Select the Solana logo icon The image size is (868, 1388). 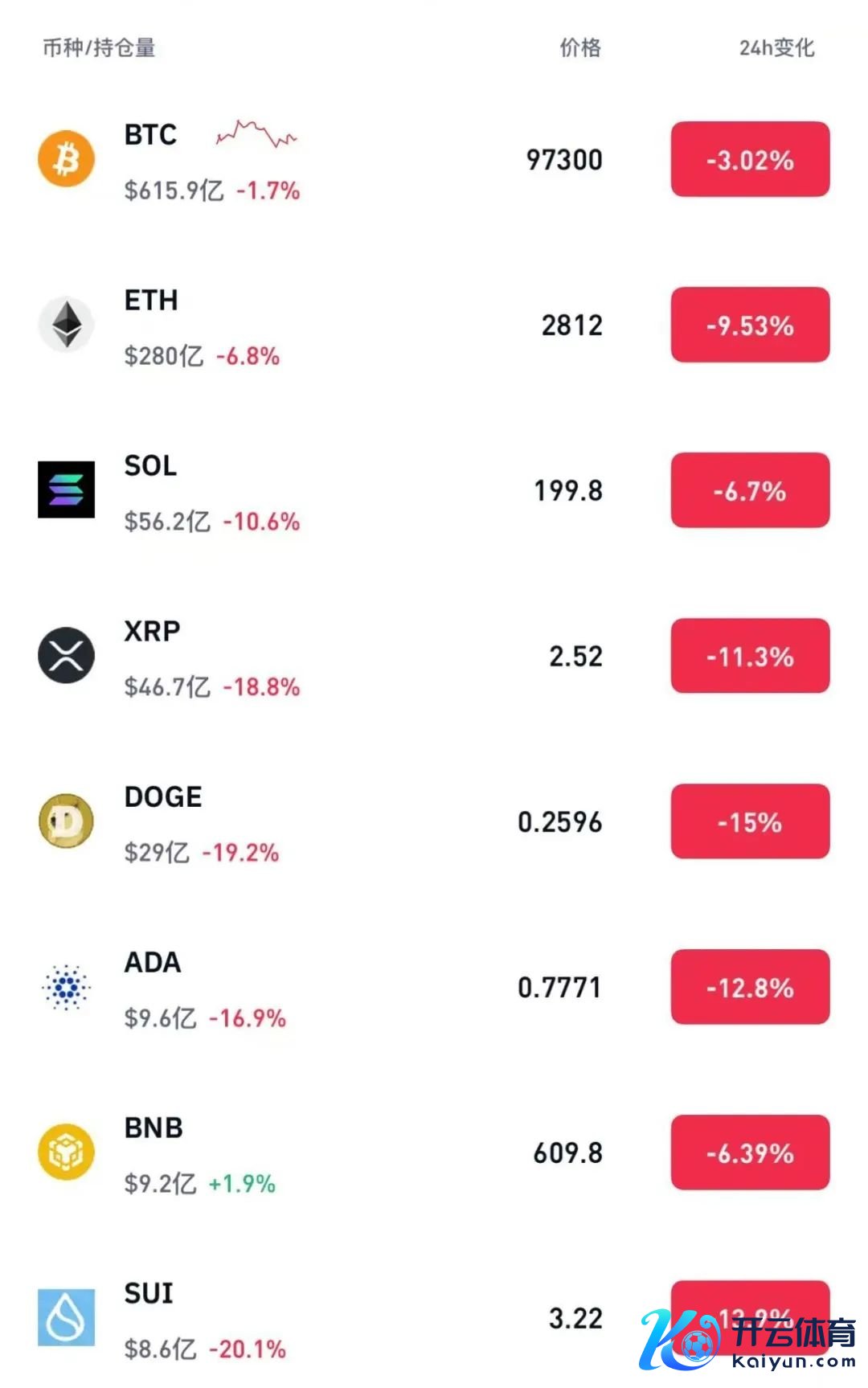pos(67,489)
